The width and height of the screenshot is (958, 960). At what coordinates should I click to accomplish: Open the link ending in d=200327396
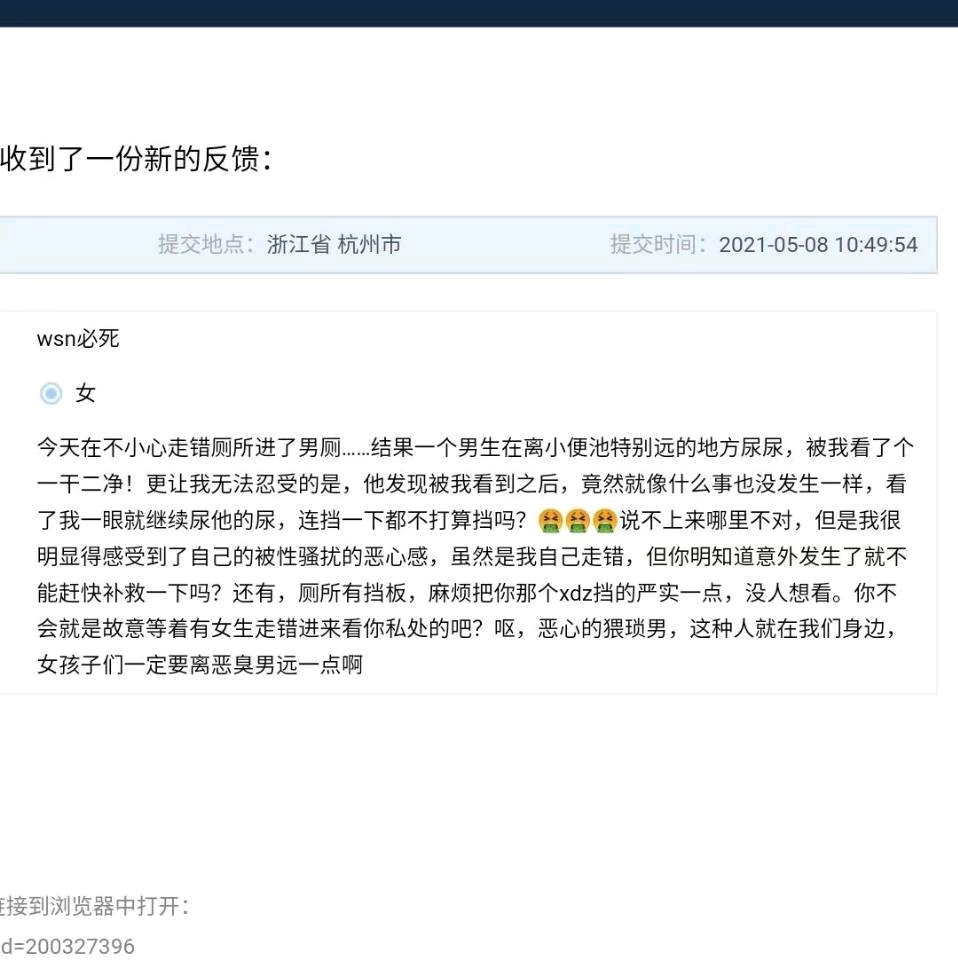(x=67, y=946)
